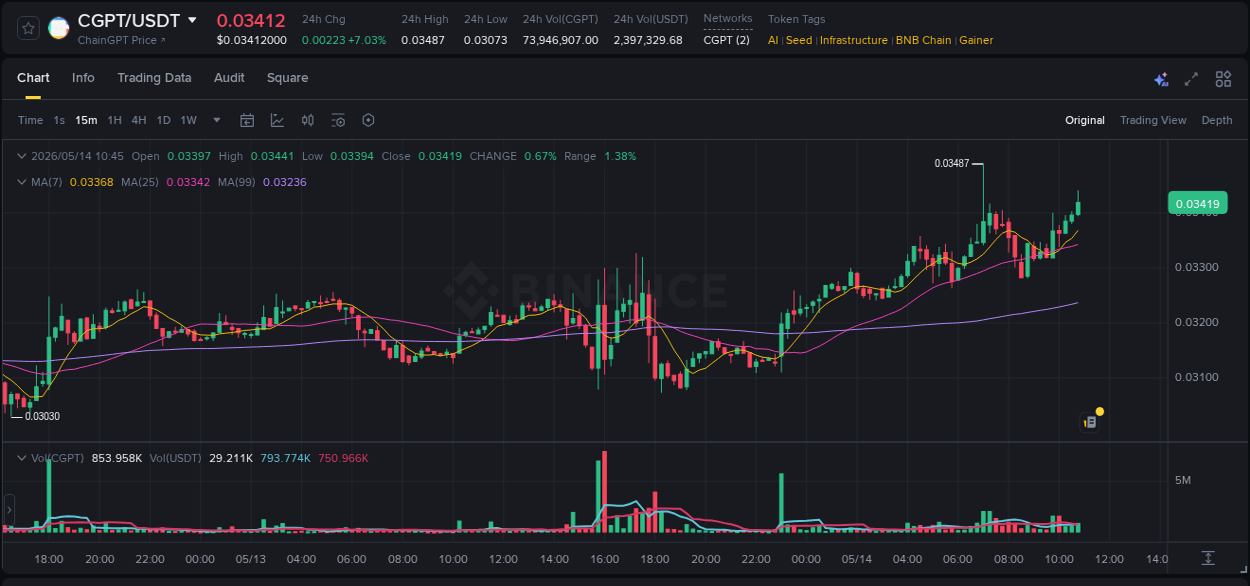The width and height of the screenshot is (1250, 586).
Task: Click the Networks label
Action: (x=728, y=19)
